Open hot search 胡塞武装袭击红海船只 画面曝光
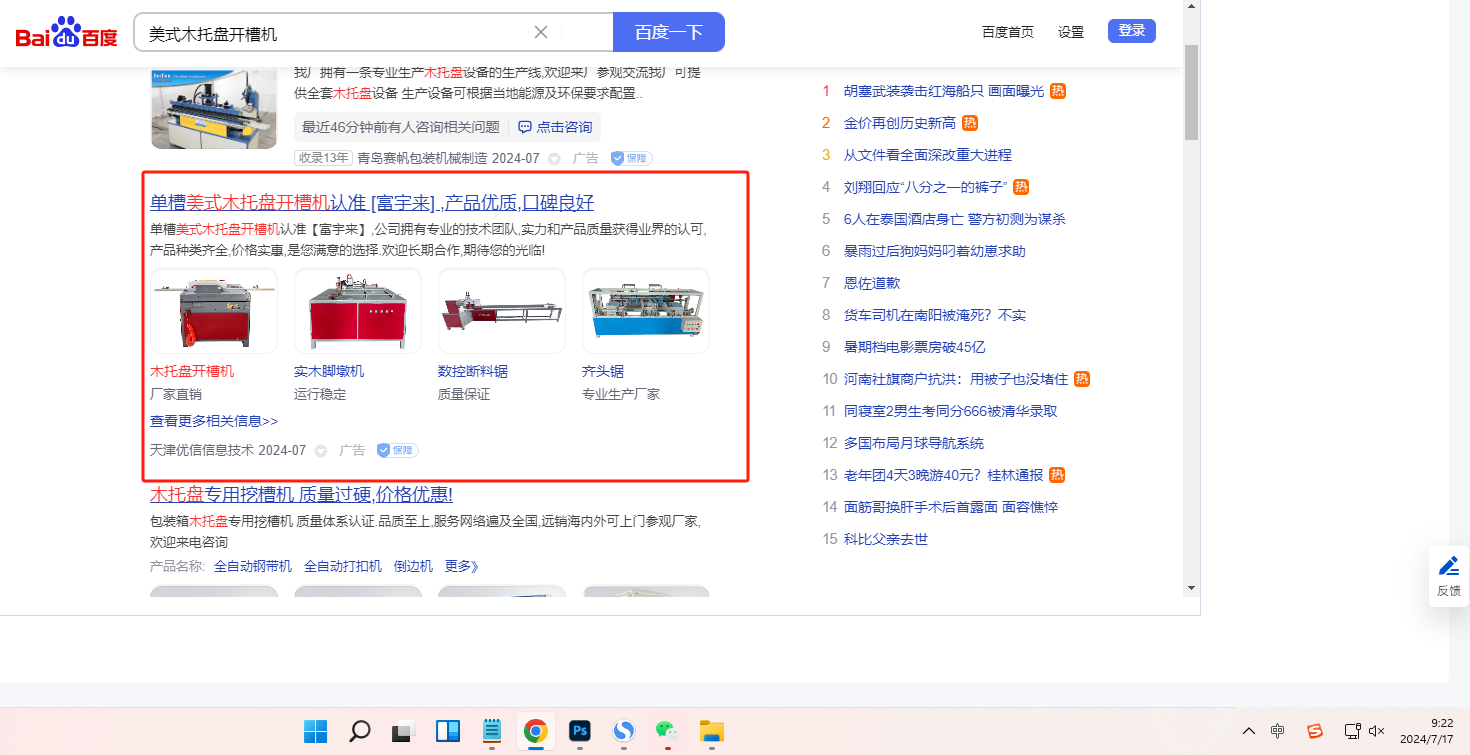Viewport: 1470px width, 755px height. click(944, 91)
